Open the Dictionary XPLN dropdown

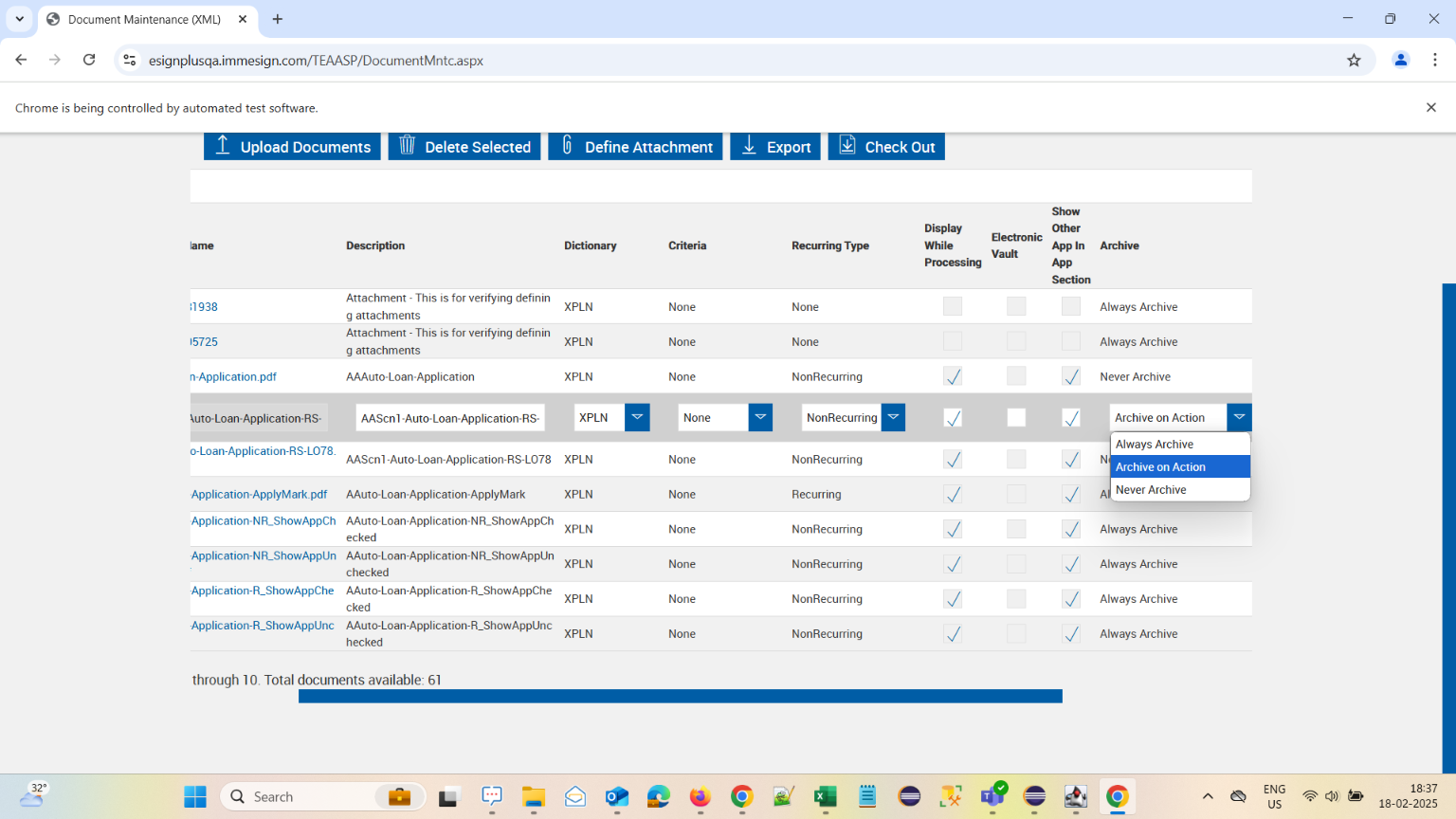[x=637, y=418]
